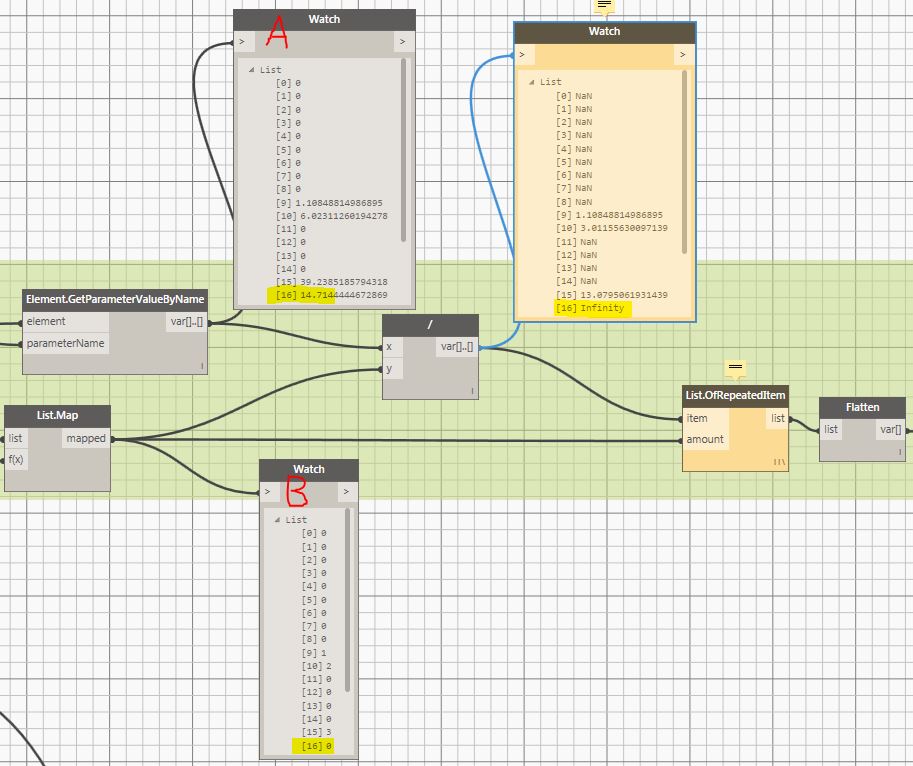Viewport: 913px width, 766px height.
Task: Select the '[16] Infinity' list item
Action: click(590, 308)
